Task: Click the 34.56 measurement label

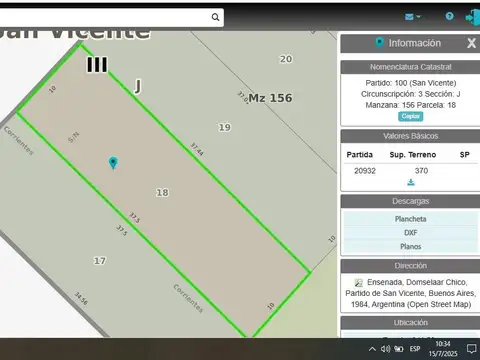Action: tap(81, 299)
